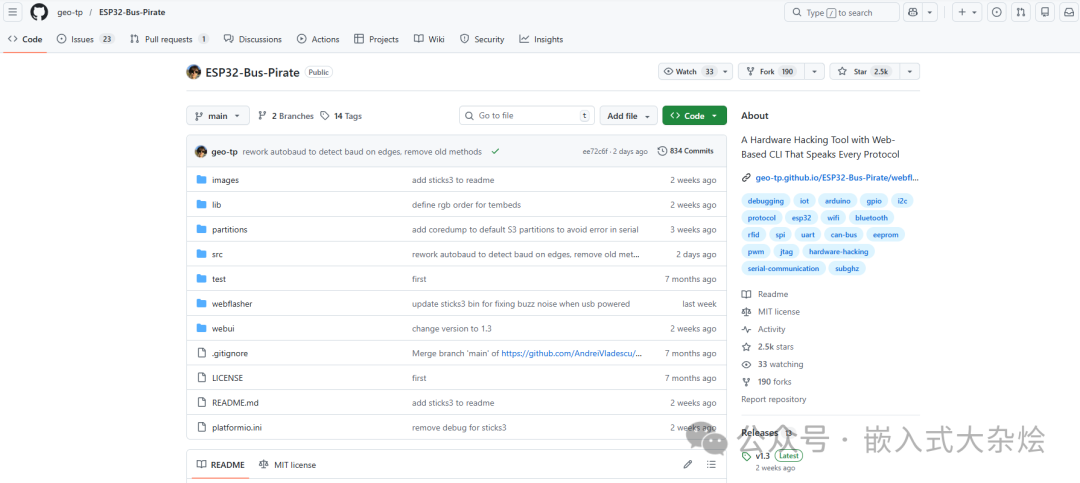This screenshot has height=483, width=1080.
Task: Open the 834 Commits history link
Action: tap(686, 151)
